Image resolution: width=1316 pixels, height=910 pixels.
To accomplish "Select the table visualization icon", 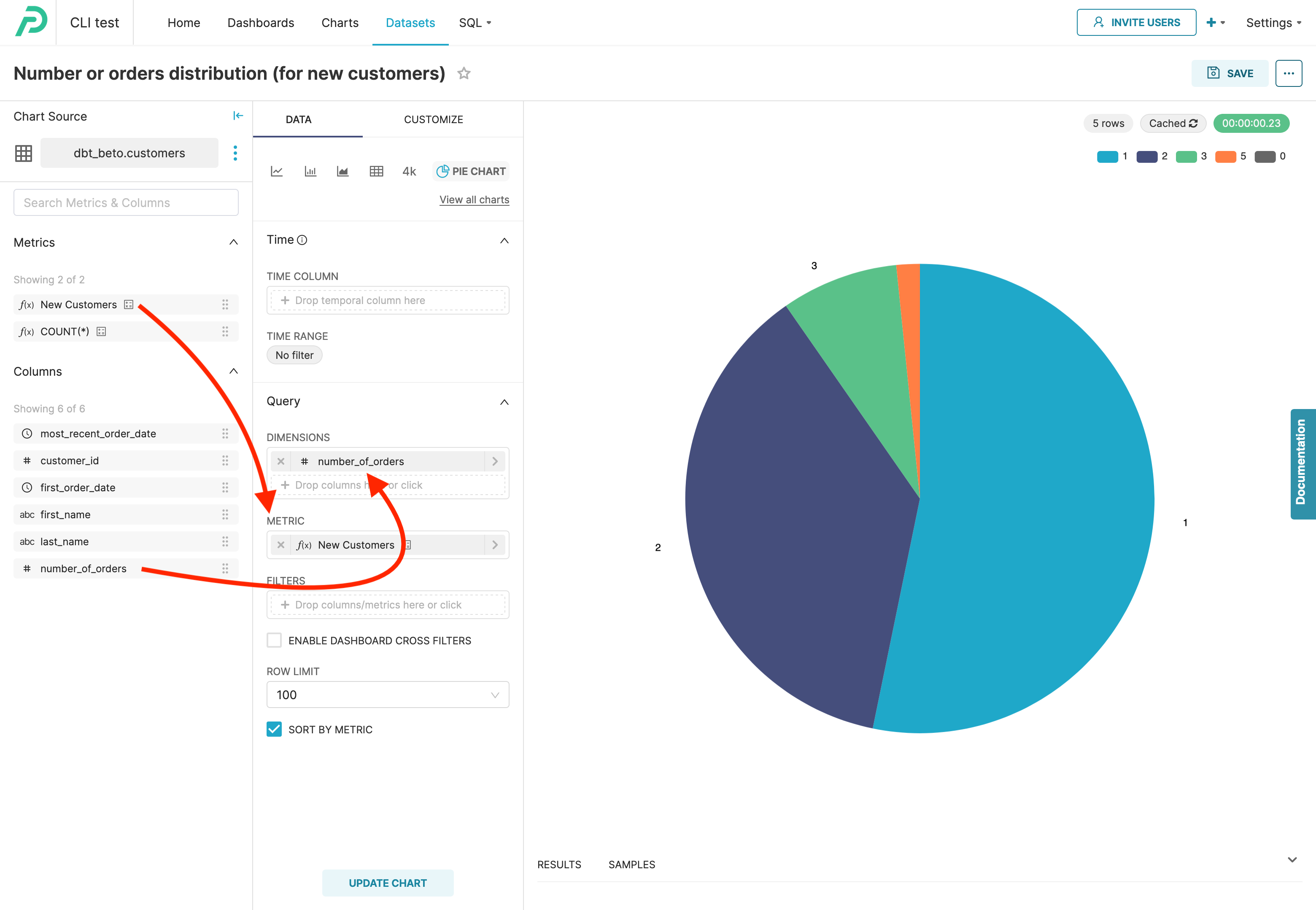I will coord(376,171).
